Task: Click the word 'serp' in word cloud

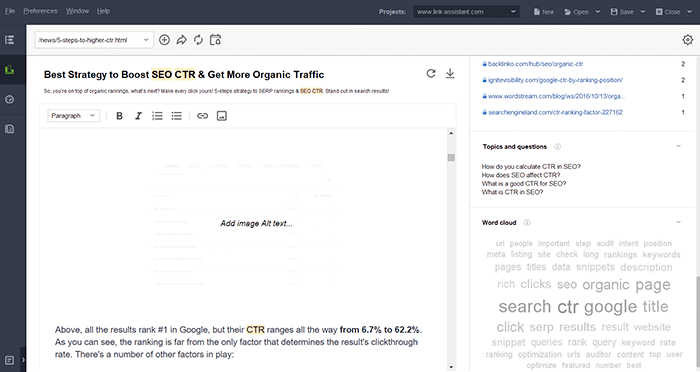Action: tap(542, 327)
